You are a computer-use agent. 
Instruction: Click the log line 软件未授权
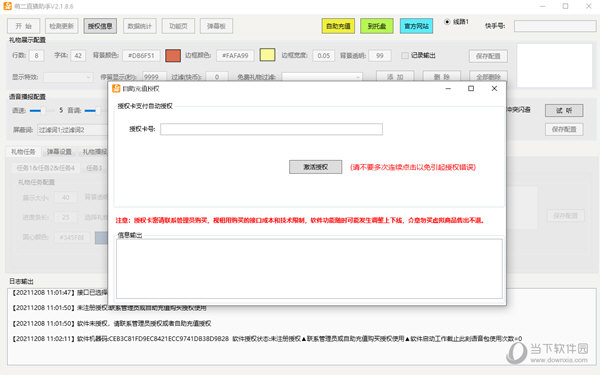pyautogui.click(x=111, y=323)
